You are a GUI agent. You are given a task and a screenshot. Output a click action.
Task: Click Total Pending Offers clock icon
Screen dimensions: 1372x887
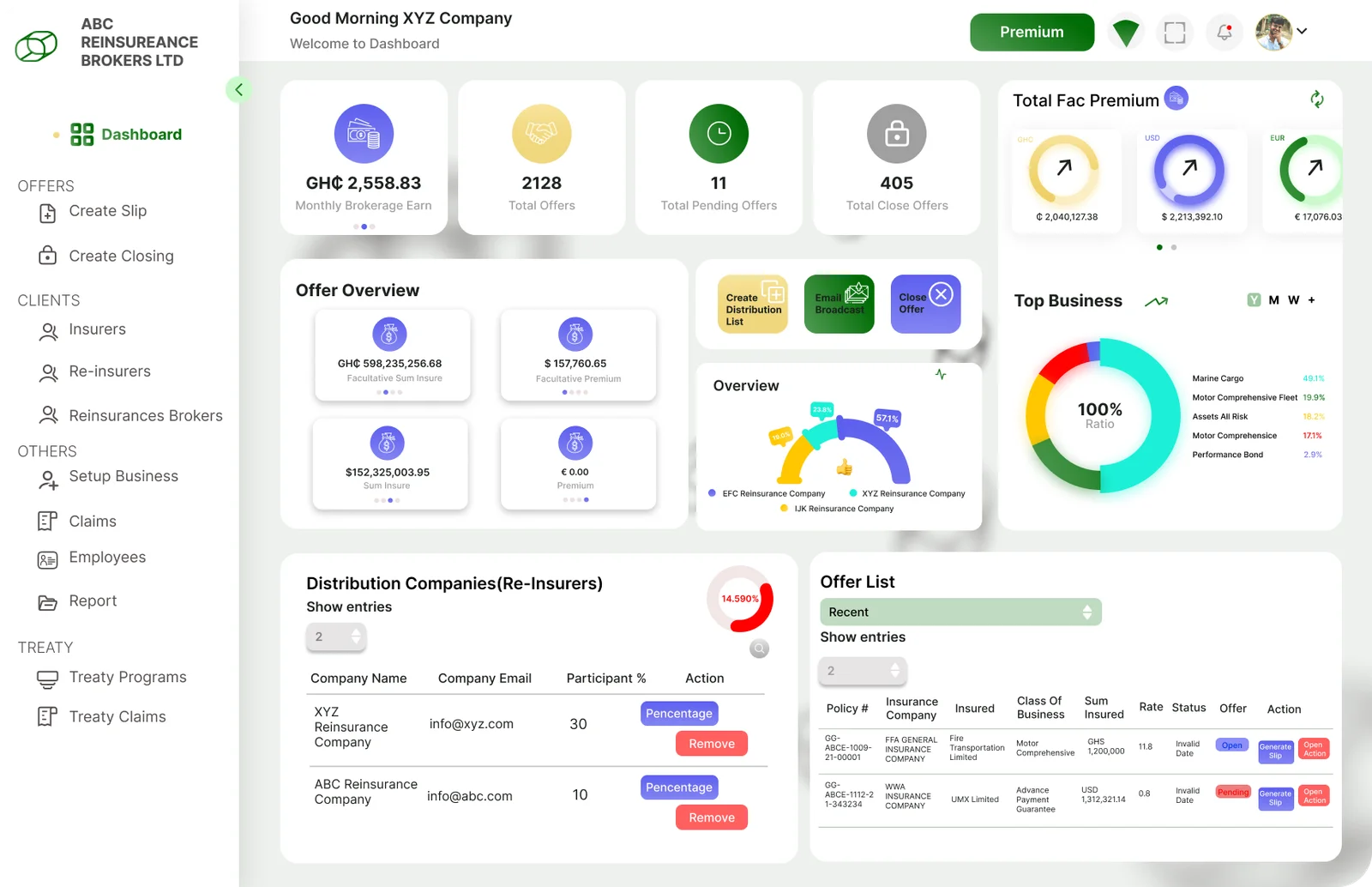click(719, 134)
